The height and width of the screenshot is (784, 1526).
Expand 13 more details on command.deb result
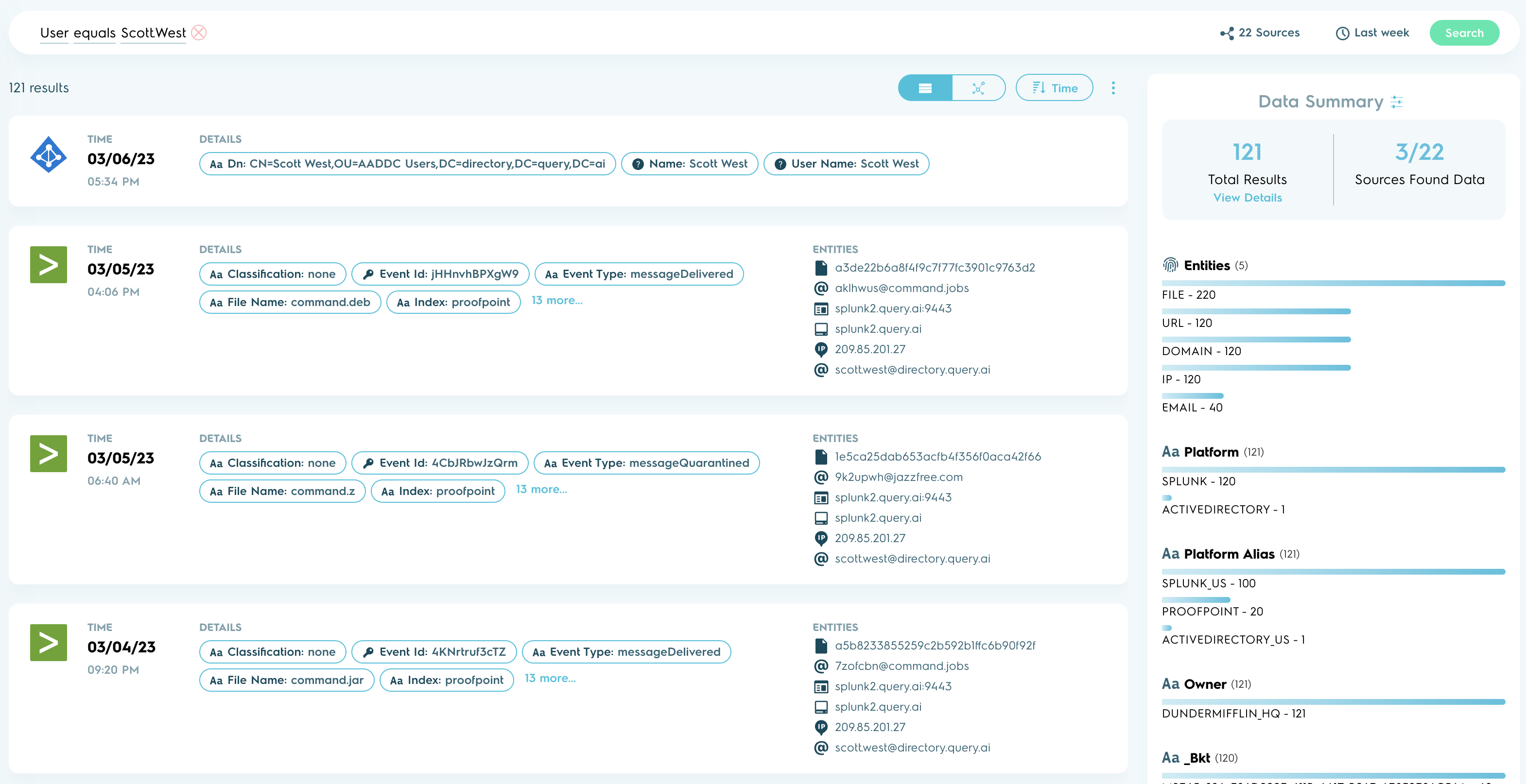[x=556, y=301]
